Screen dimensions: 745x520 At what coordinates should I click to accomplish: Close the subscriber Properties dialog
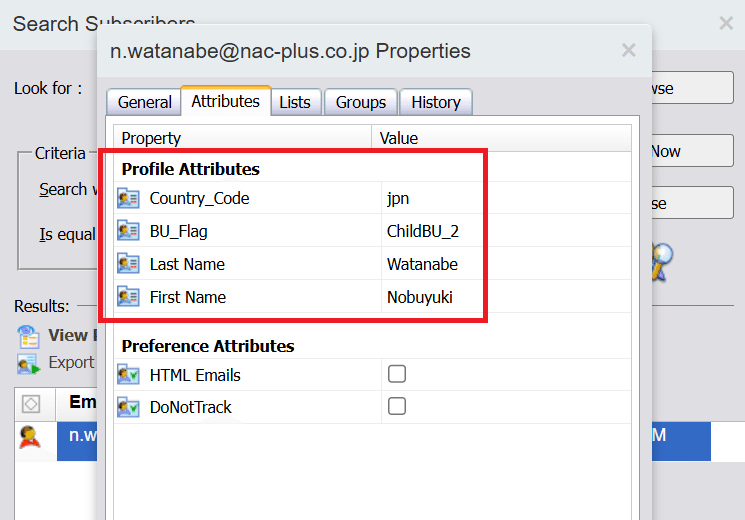[629, 50]
